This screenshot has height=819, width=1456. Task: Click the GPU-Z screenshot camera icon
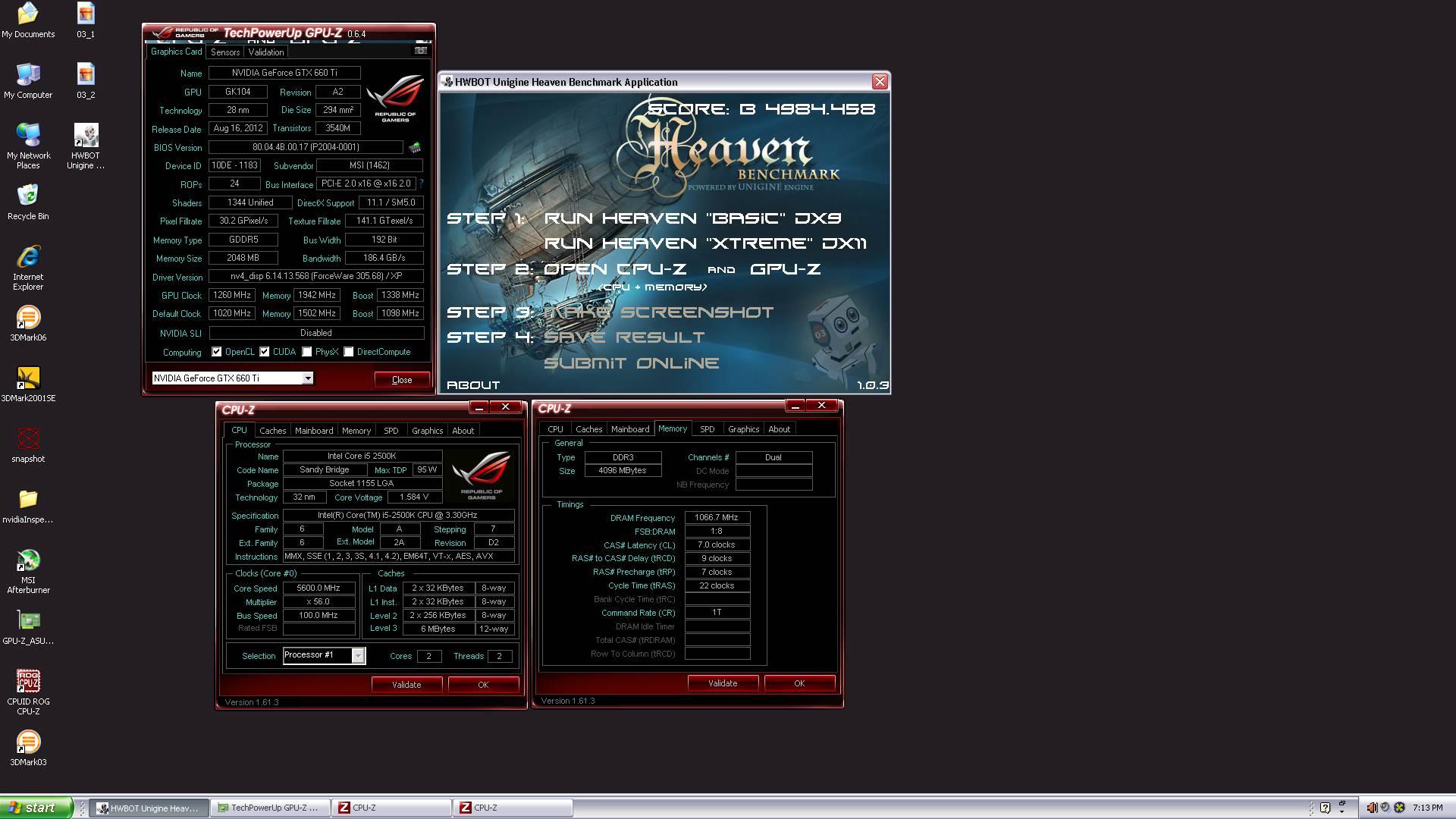click(420, 51)
